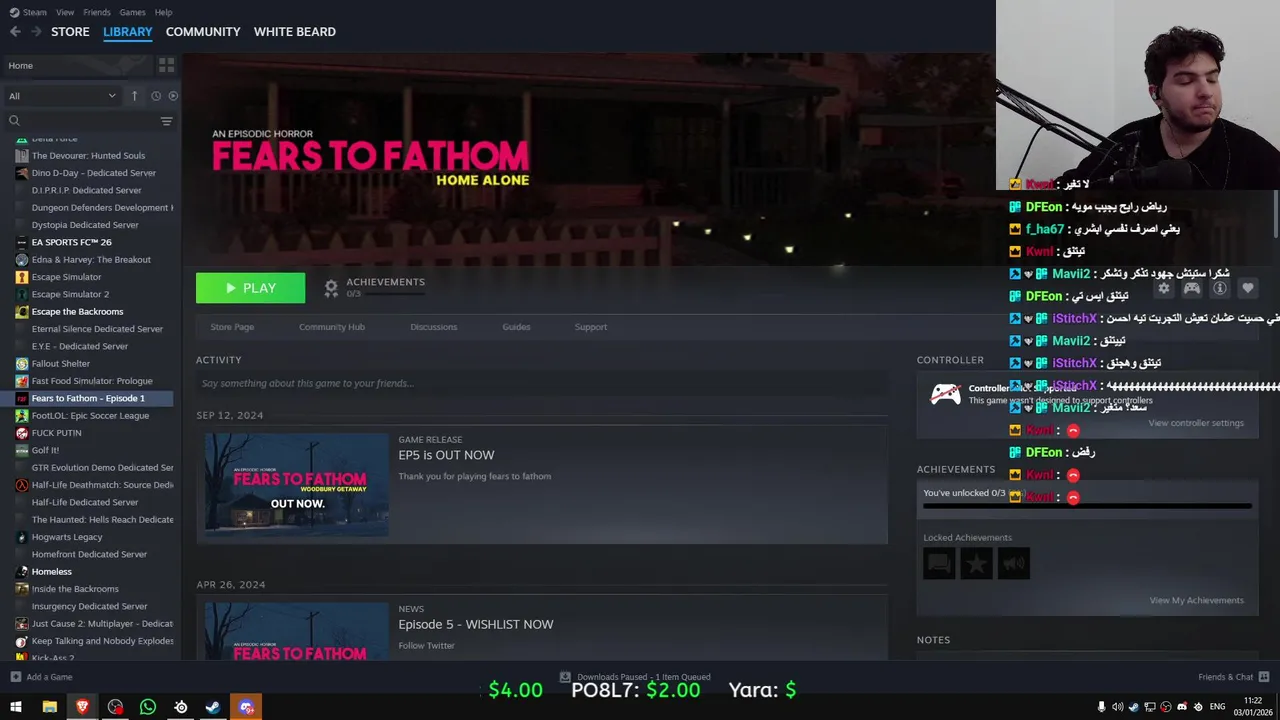Image resolution: width=1280 pixels, height=720 pixels.
Task: Select The Devourer: Hunted Souls in library
Action: pyautogui.click(x=88, y=156)
